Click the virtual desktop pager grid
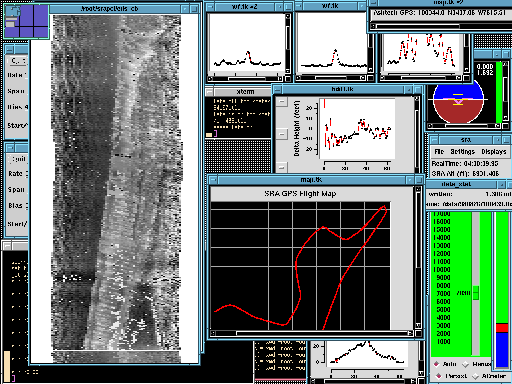Screen dimensions: 512x384 tap(26, 21)
